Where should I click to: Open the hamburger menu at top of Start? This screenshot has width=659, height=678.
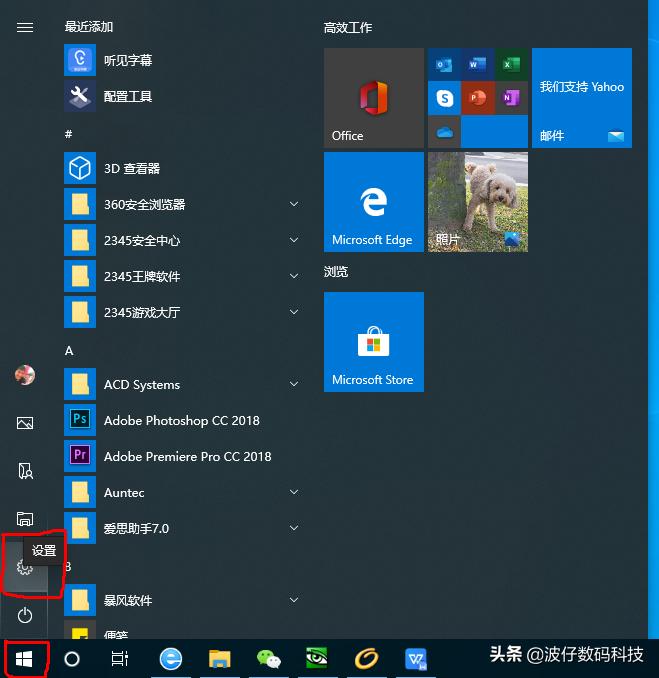(25, 27)
